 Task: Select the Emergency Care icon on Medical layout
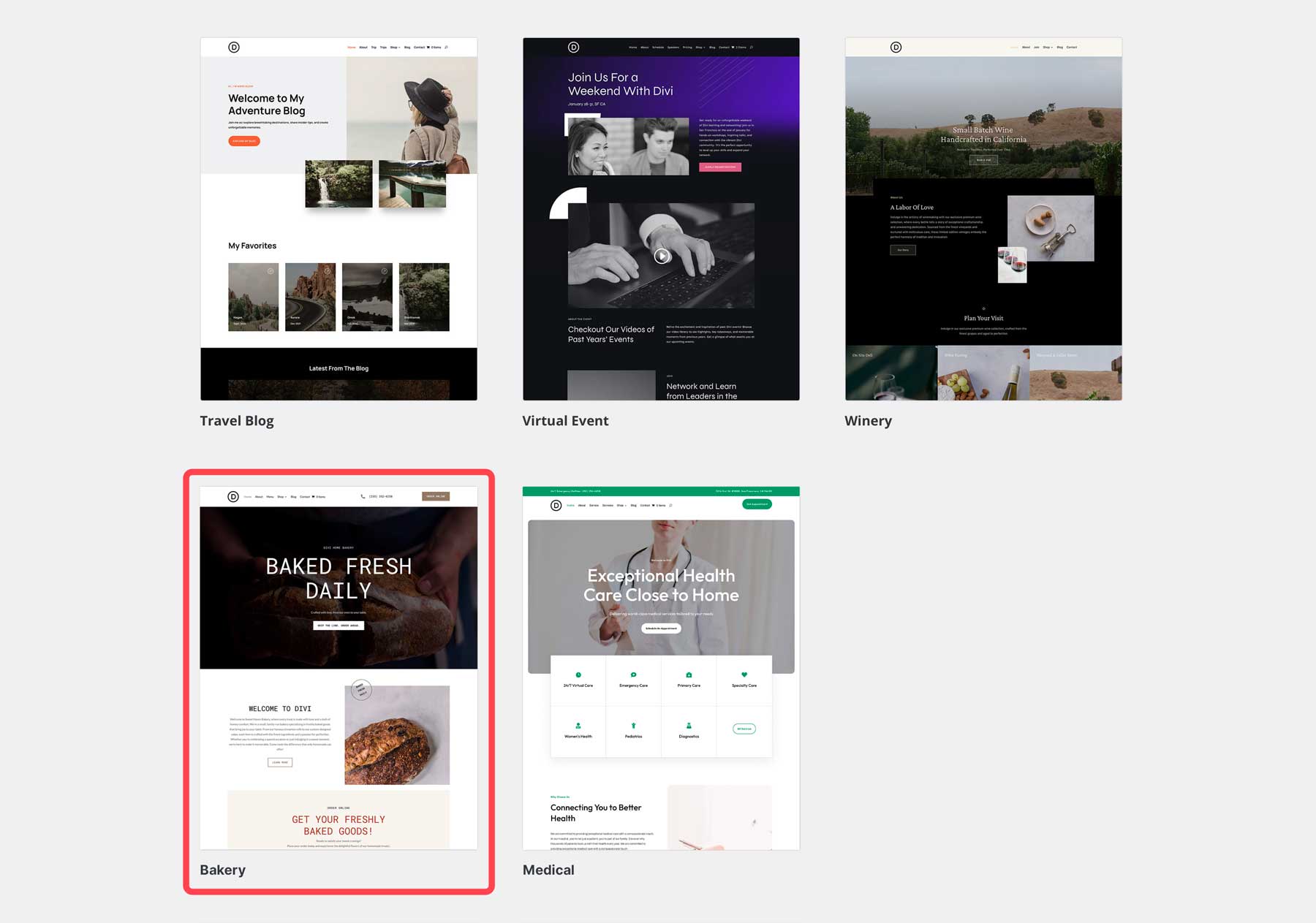(x=633, y=675)
